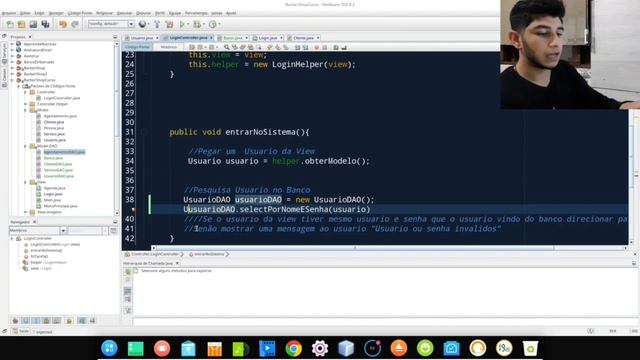
Task: Open the project configuration combo box
Action: [x=111, y=24]
